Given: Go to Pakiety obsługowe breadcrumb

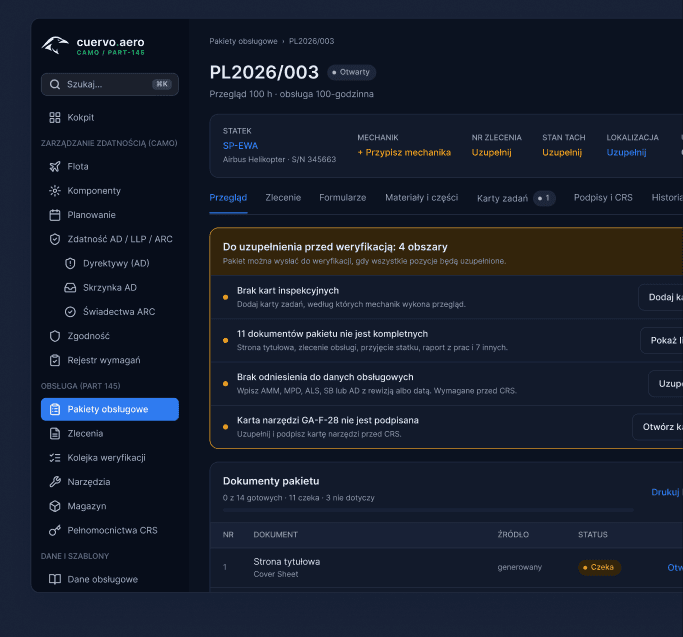Looking at the screenshot, I should pos(243,41).
